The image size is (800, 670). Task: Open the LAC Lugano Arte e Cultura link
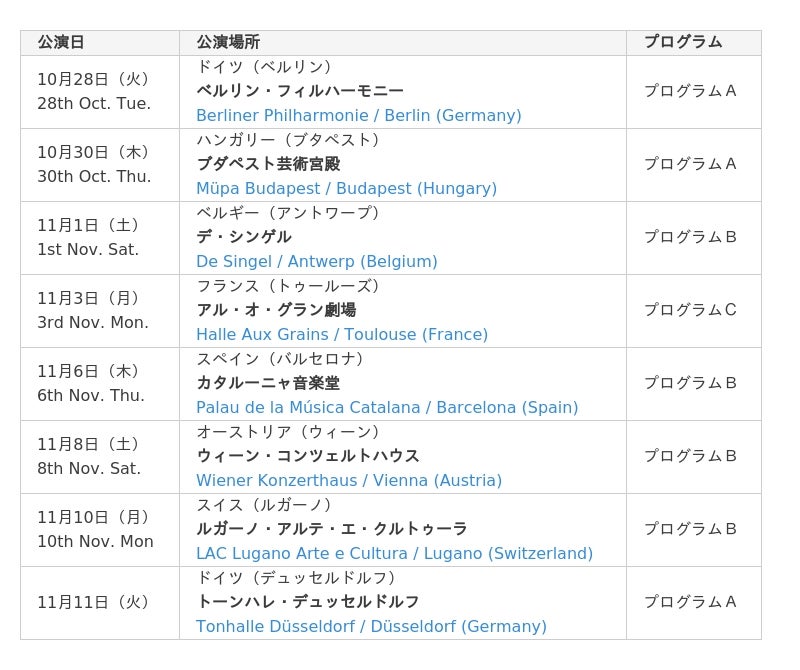pos(394,553)
